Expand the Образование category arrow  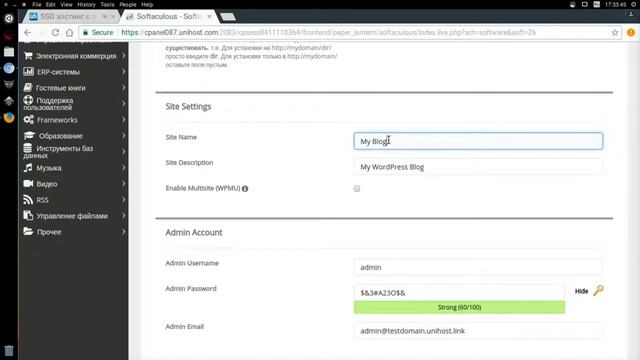tap(123, 136)
